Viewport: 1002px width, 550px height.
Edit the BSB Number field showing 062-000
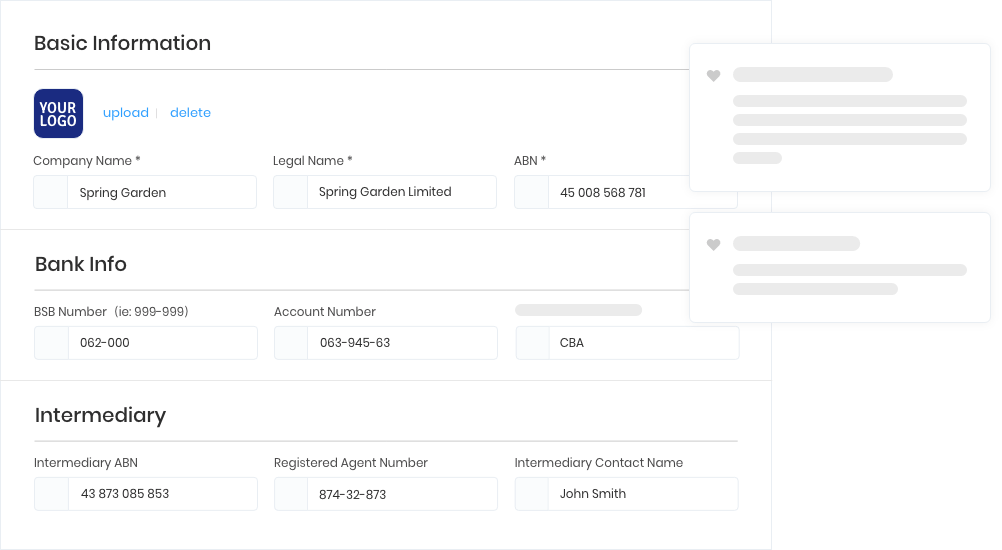click(146, 343)
